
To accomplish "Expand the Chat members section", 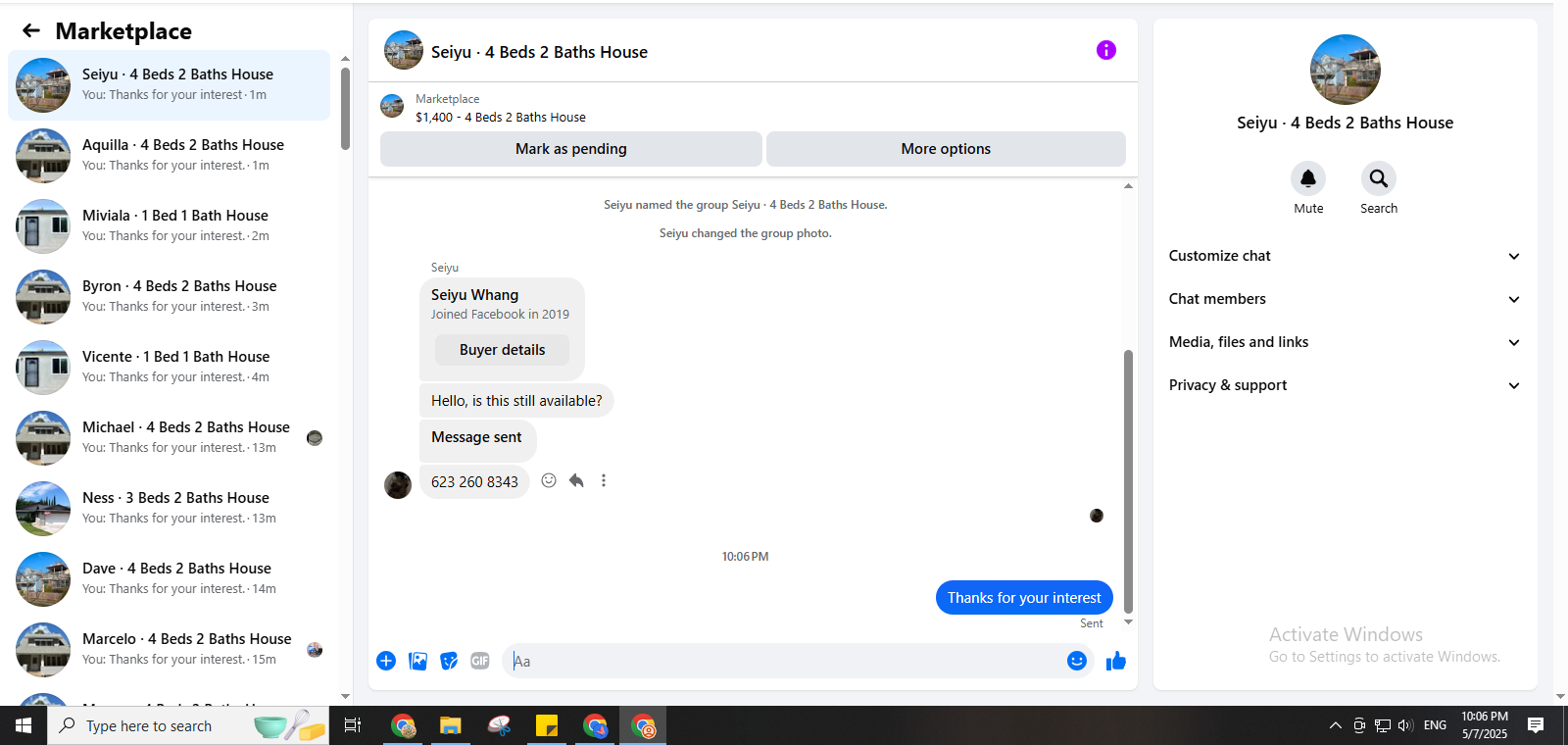I will [x=1345, y=299].
